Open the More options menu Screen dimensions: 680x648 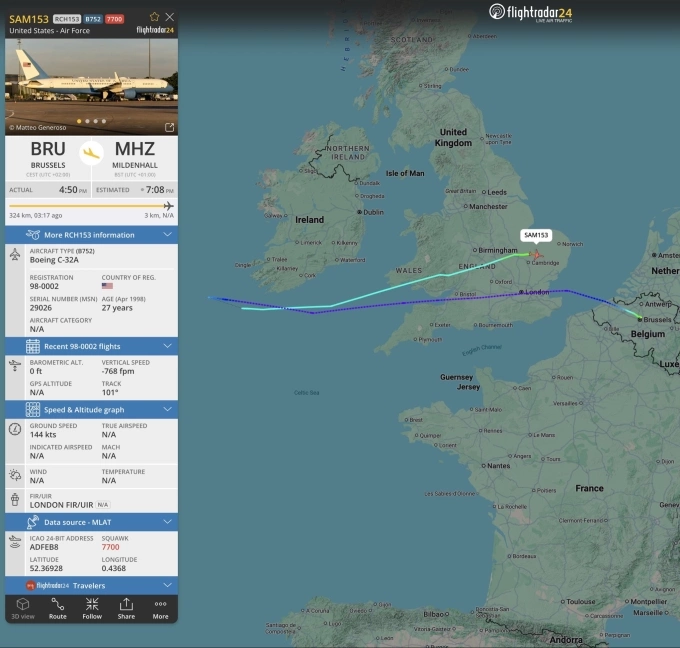(x=160, y=609)
